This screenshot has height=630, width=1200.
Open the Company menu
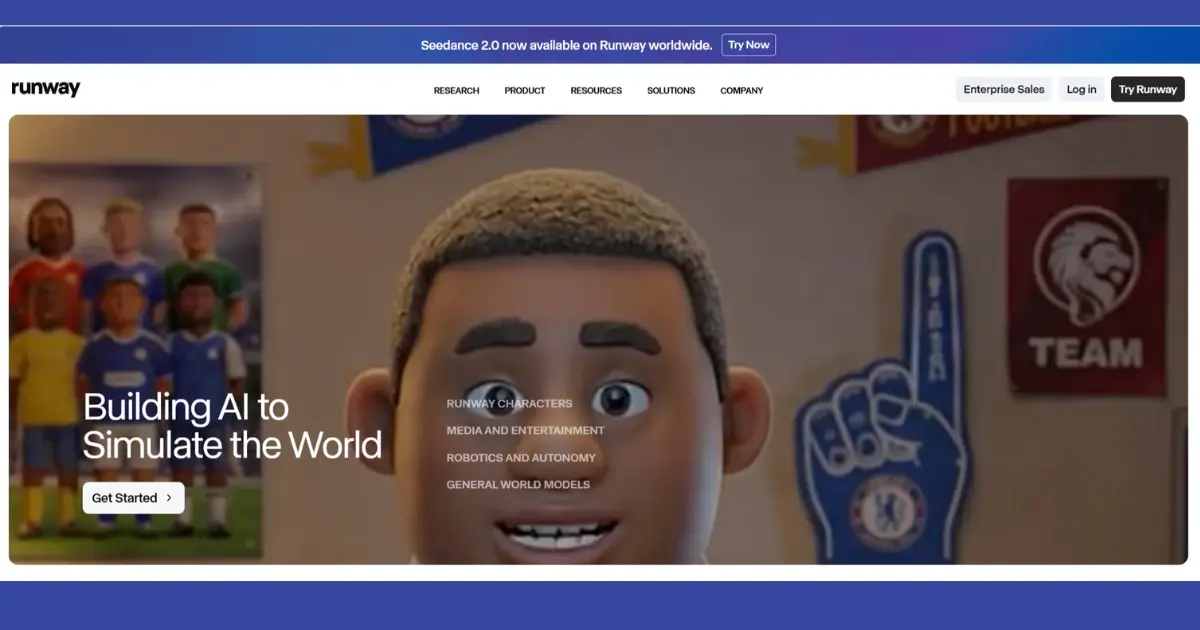742,91
